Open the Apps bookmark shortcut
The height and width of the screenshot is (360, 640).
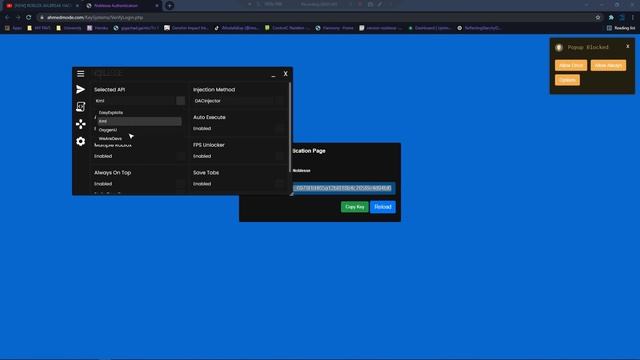tap(13, 28)
